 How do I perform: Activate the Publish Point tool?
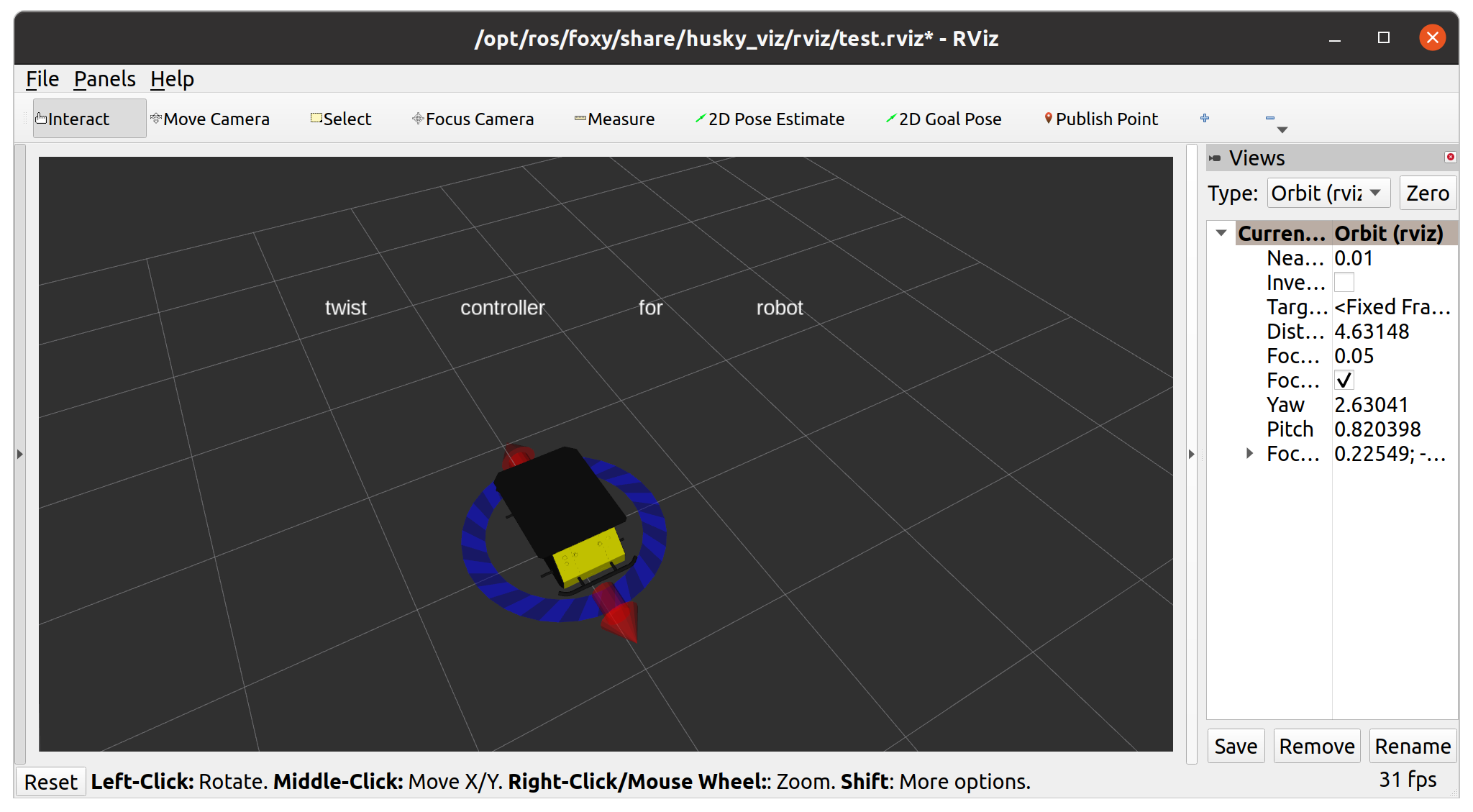click(x=1101, y=119)
